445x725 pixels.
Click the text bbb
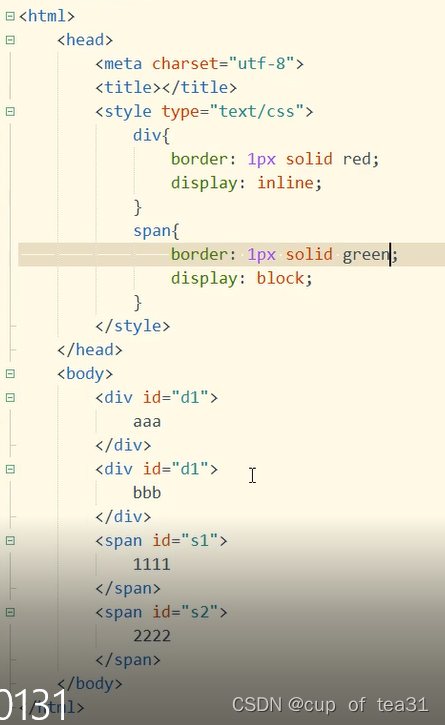pos(147,493)
